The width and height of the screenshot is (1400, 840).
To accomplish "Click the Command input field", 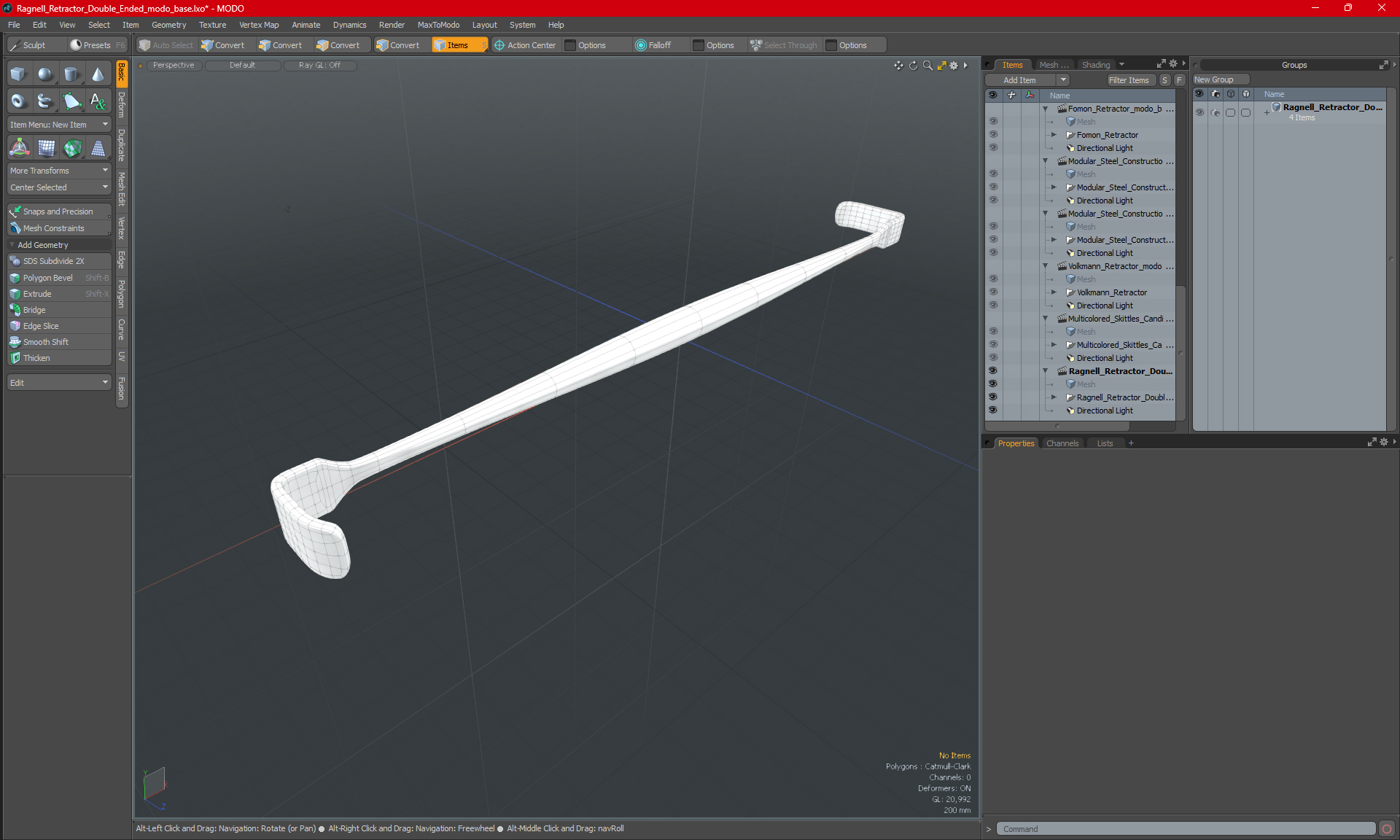I will click(x=1185, y=829).
